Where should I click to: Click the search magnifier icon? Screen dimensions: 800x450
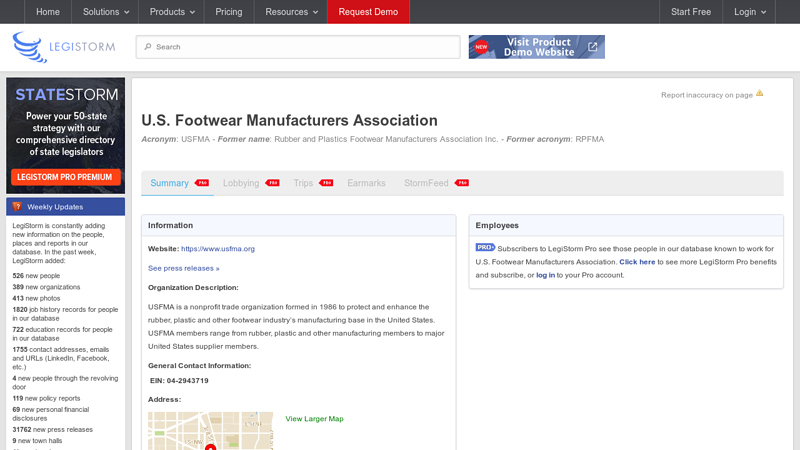148,46
